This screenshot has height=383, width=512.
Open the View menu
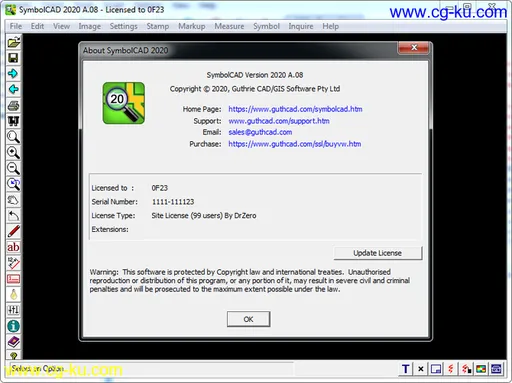61,26
